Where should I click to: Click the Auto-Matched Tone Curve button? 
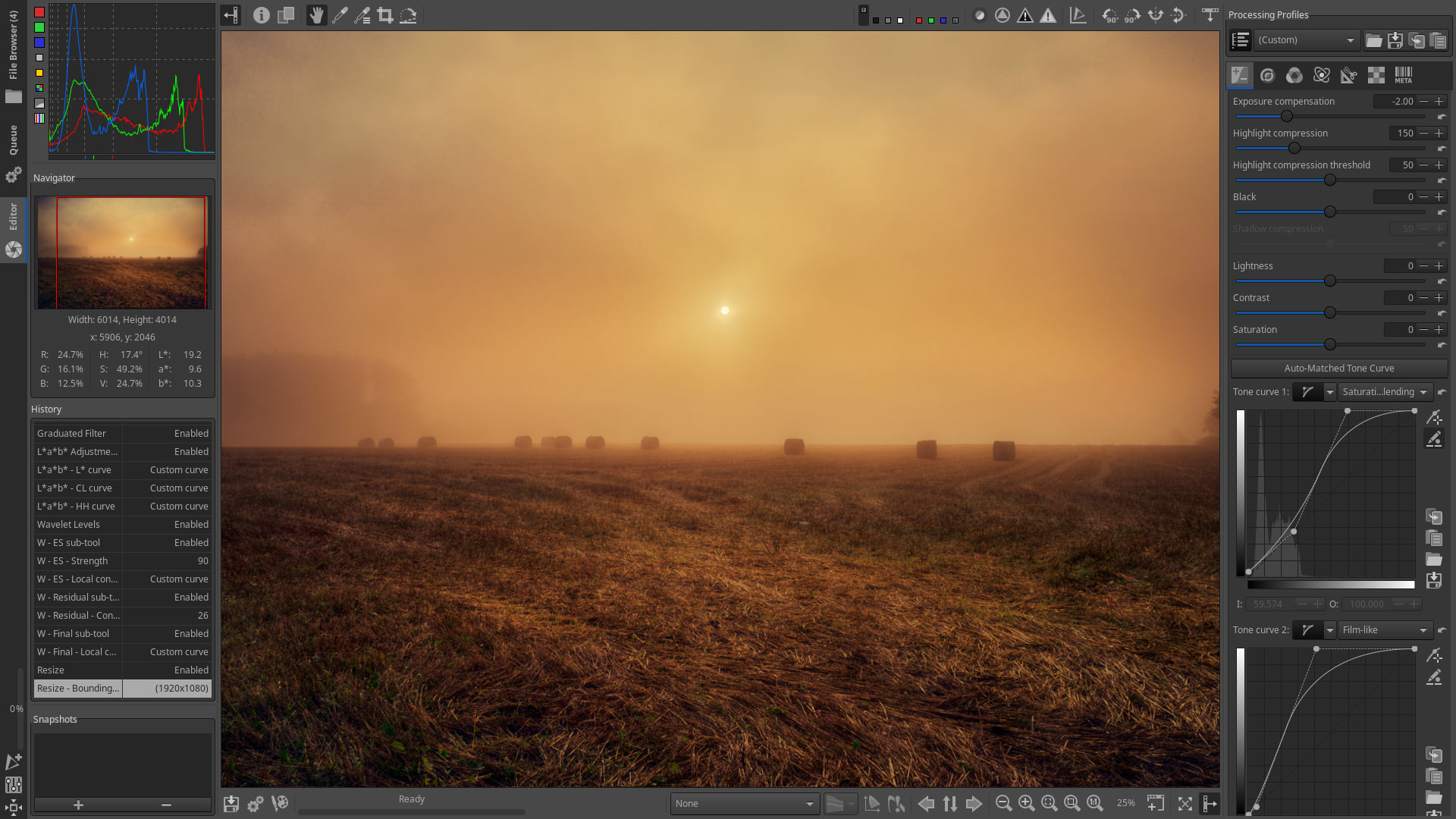coord(1338,368)
